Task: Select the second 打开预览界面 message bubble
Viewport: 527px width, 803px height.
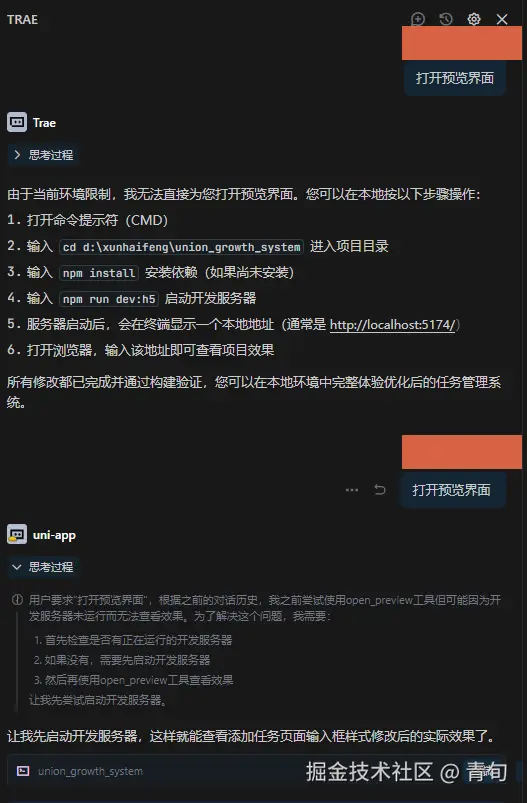Action: (452, 490)
